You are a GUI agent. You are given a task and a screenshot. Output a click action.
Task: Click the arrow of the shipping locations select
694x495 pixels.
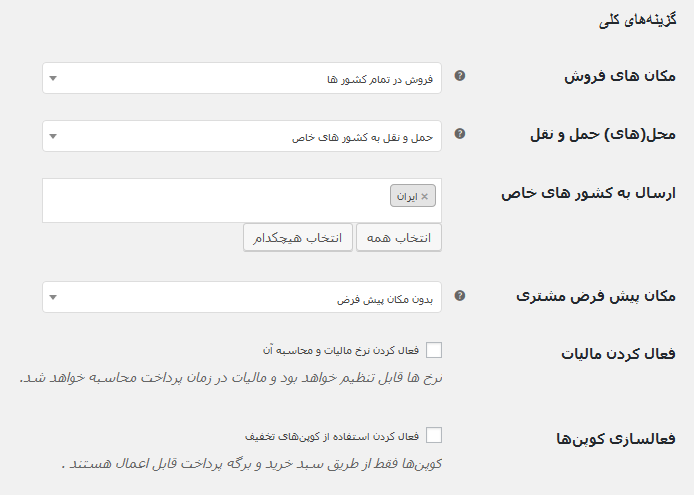coord(53,136)
